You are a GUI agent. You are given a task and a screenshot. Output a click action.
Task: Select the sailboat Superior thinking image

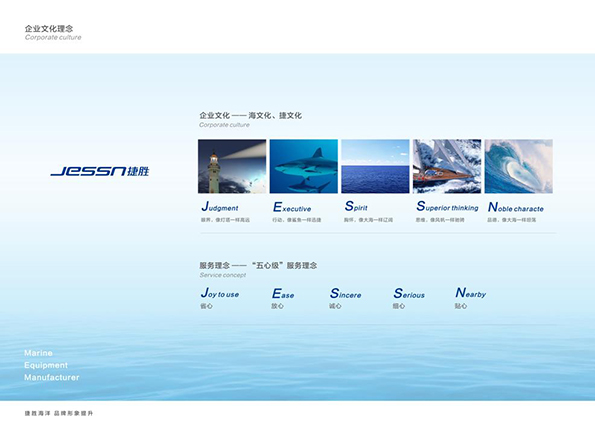point(447,166)
